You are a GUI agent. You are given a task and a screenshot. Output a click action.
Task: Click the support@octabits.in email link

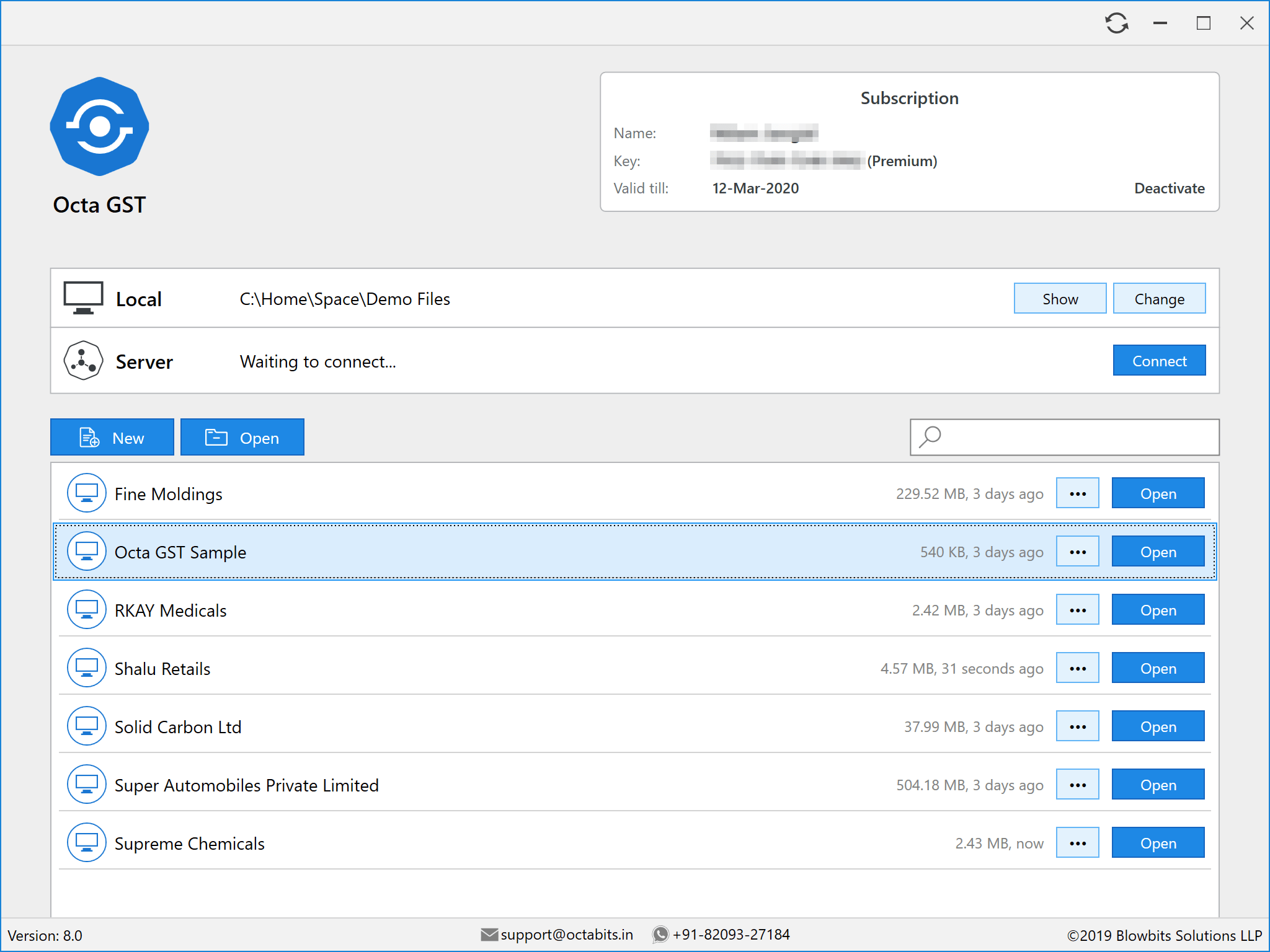click(567, 935)
